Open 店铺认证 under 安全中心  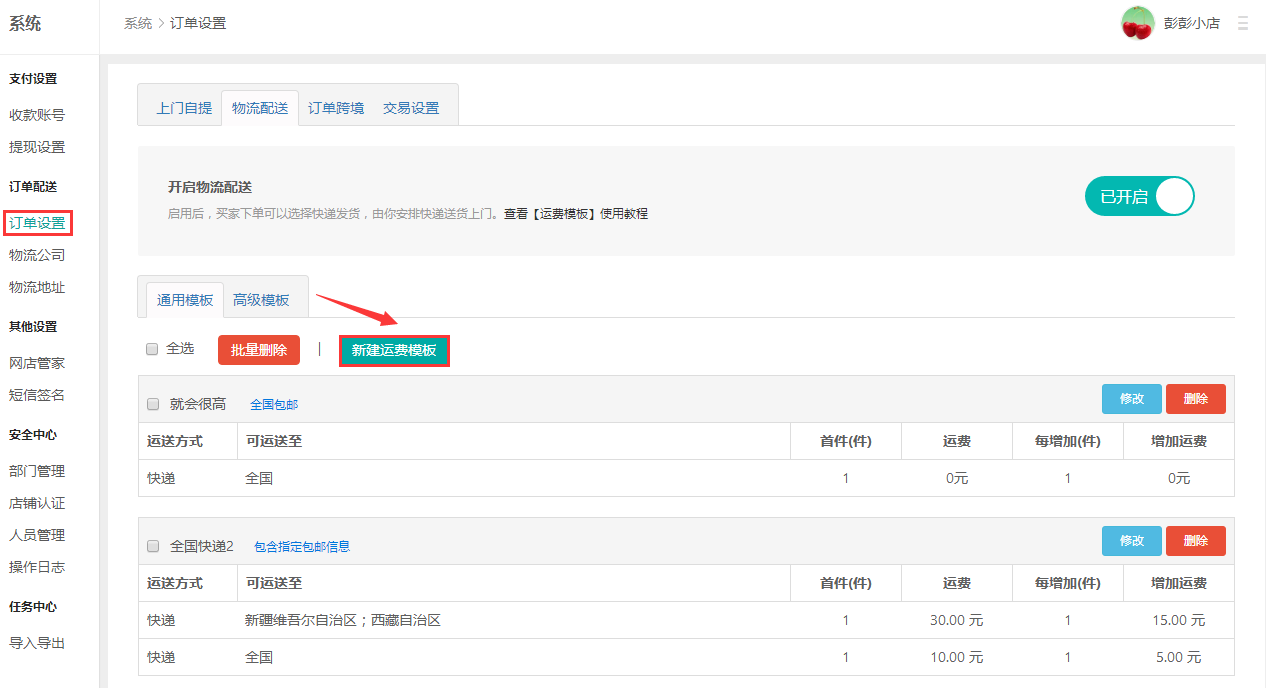pyautogui.click(x=37, y=503)
